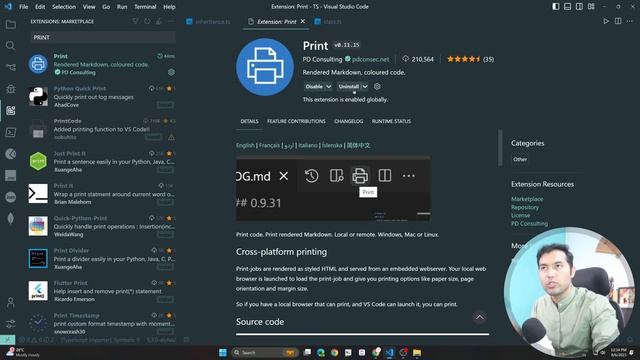Open the Help menu

(169, 7)
